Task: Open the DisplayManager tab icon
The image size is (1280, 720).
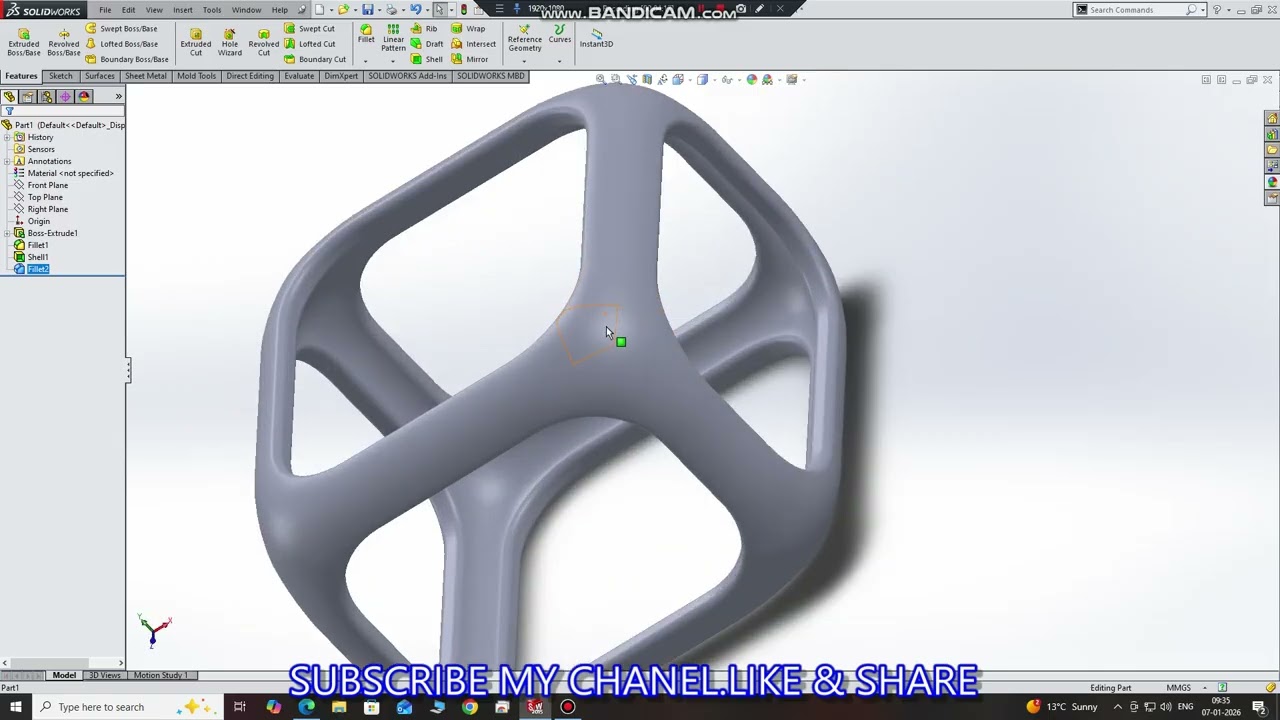Action: (84, 97)
